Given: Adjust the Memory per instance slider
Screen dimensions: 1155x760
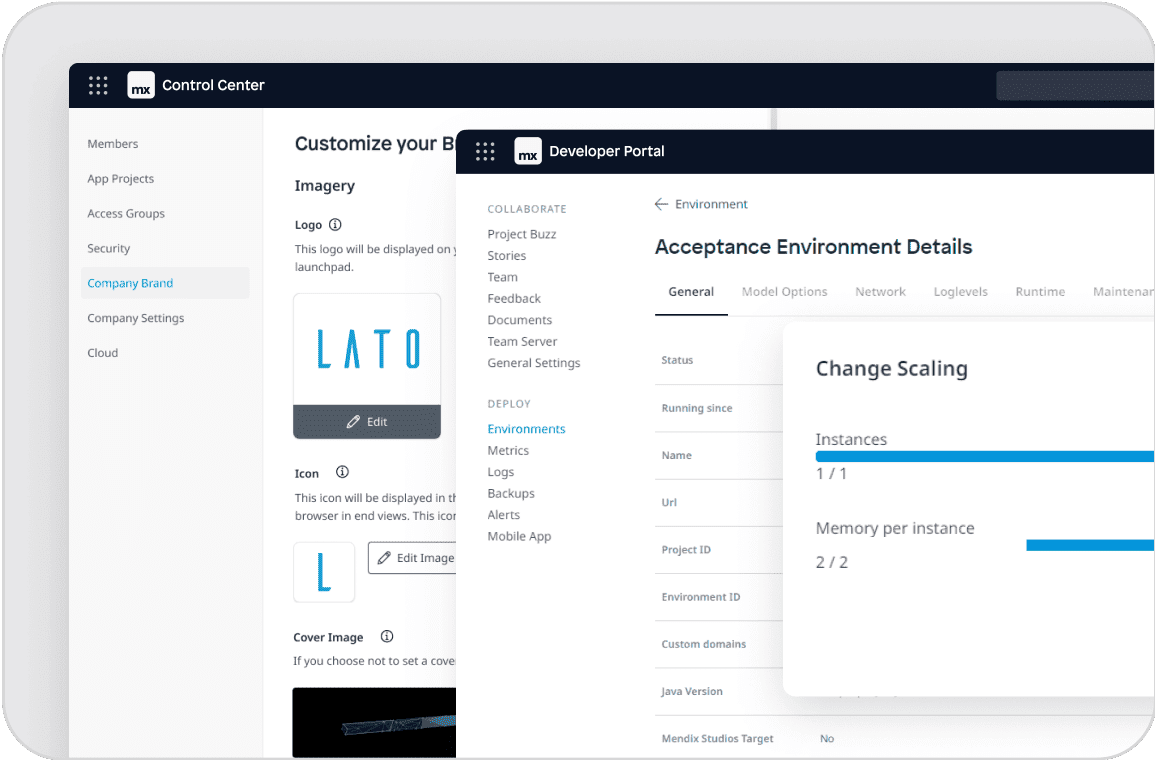Looking at the screenshot, I should [1090, 545].
